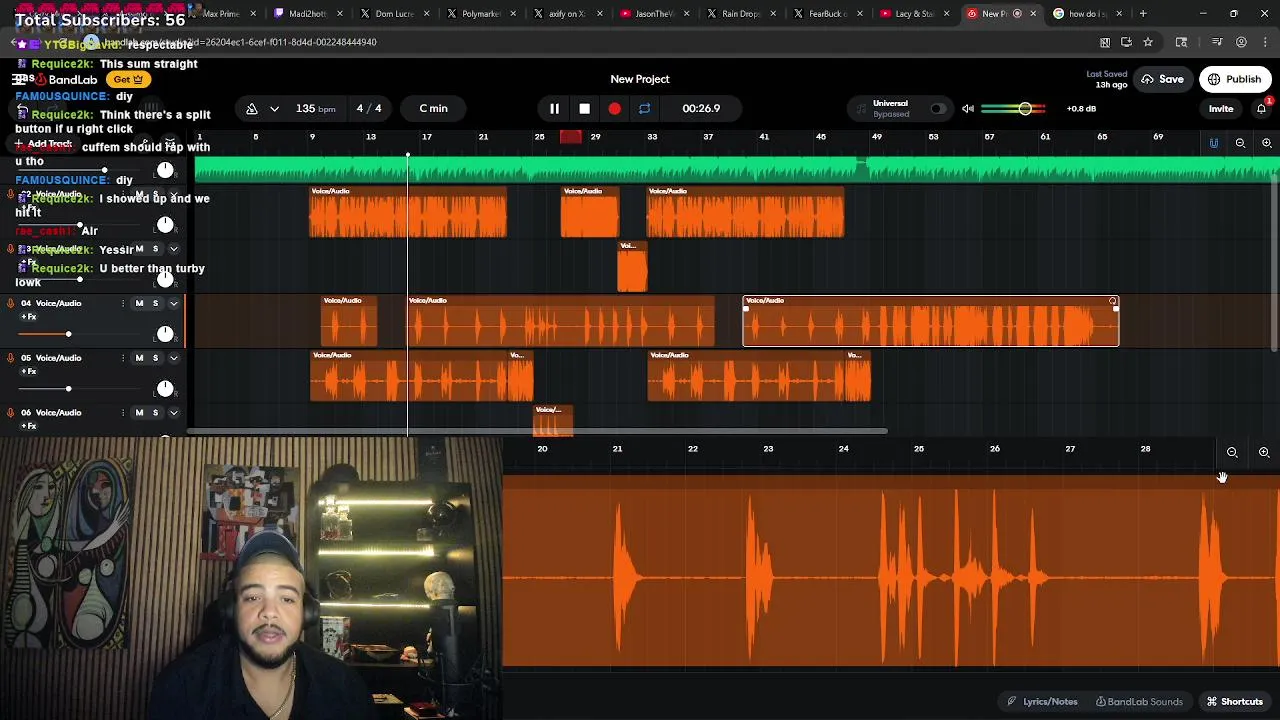Expand track 05 with its chevron
Screen dimensions: 1280x720
(173, 358)
